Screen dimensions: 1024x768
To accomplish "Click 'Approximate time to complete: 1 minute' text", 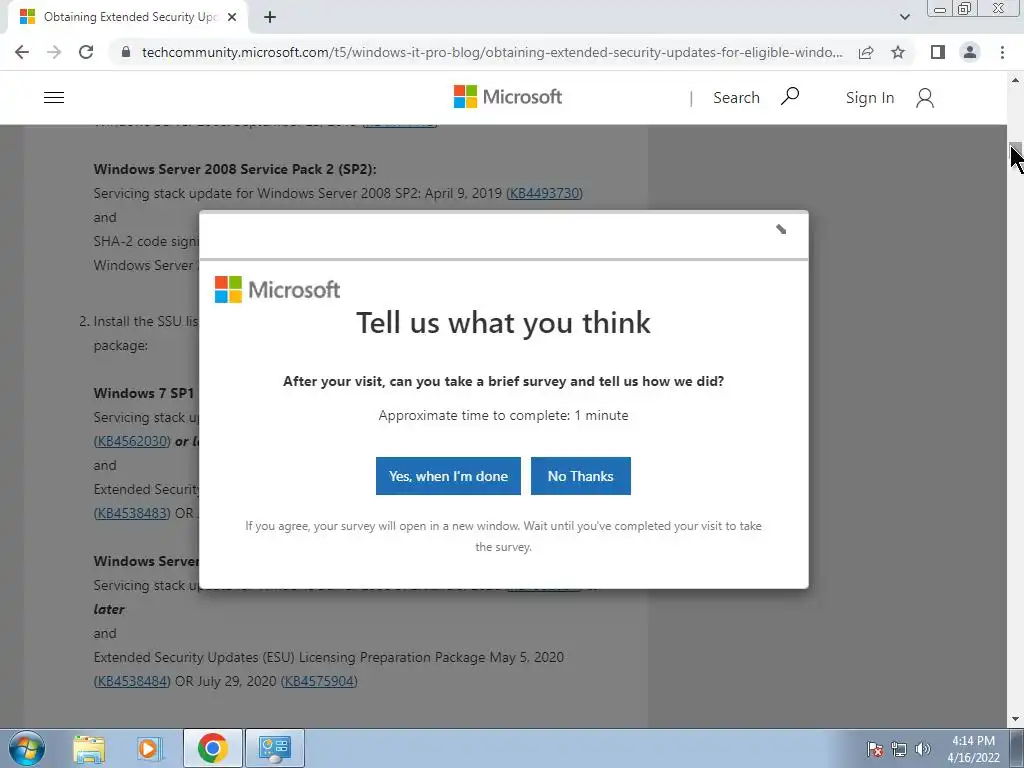I will [504, 415].
